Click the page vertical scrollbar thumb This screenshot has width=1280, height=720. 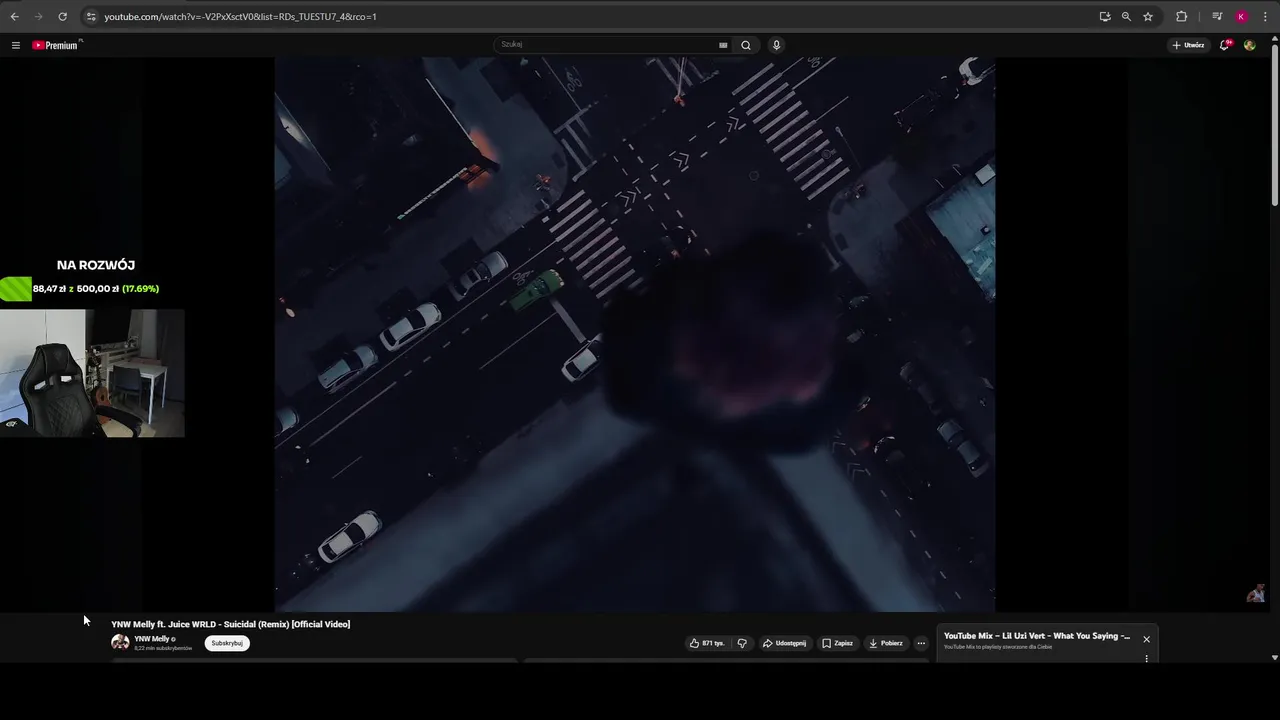pos(1275,125)
